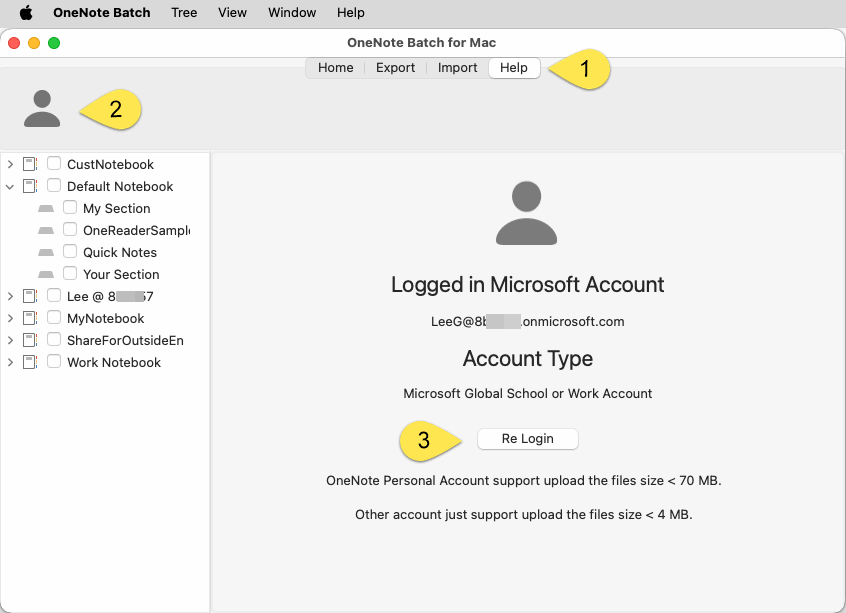Click the large account avatar above Logged in Microsoft Account
Image resolution: width=846 pixels, height=613 pixels.
[x=527, y=212]
